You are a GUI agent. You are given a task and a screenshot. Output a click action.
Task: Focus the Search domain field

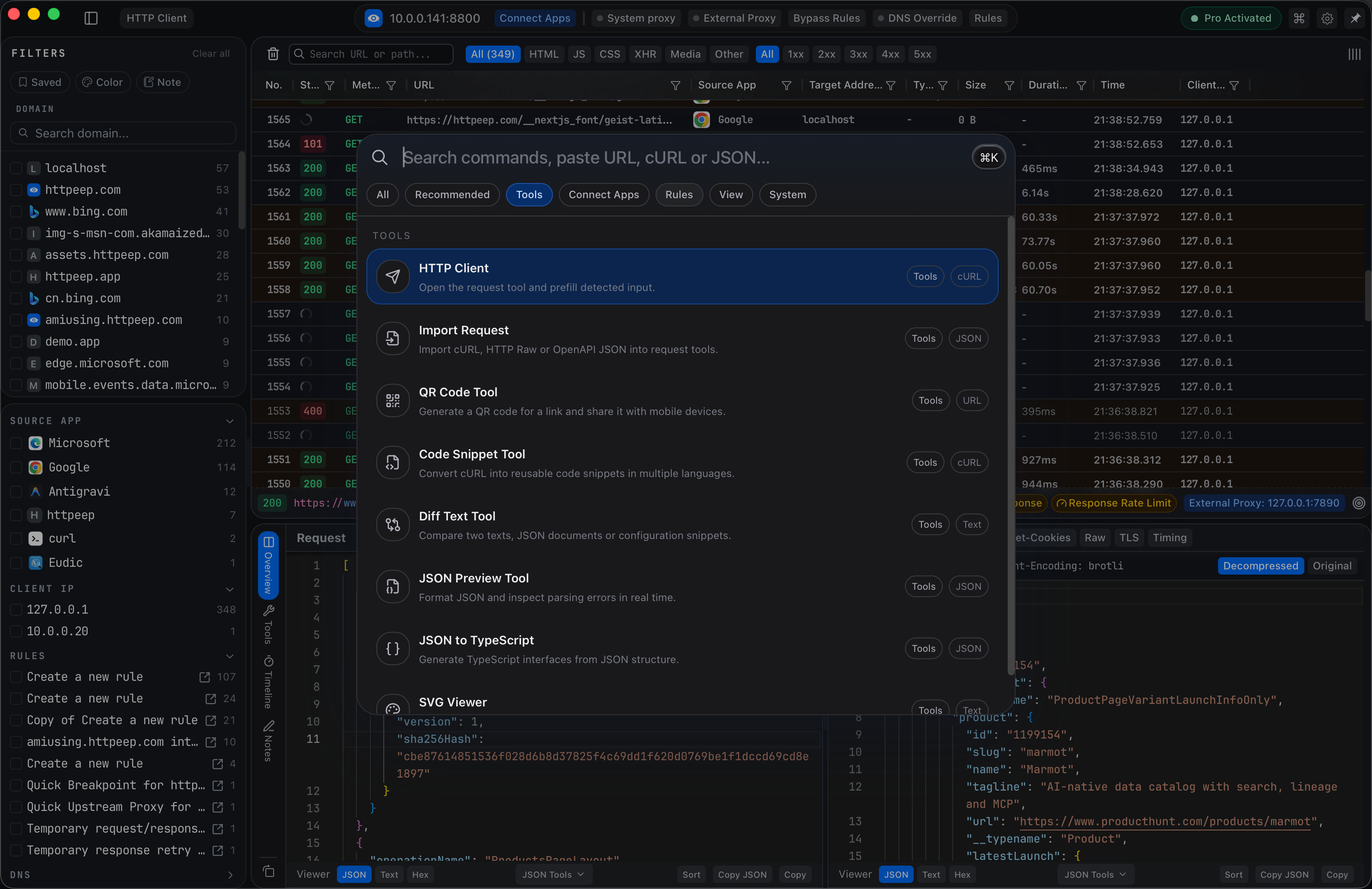(x=123, y=133)
